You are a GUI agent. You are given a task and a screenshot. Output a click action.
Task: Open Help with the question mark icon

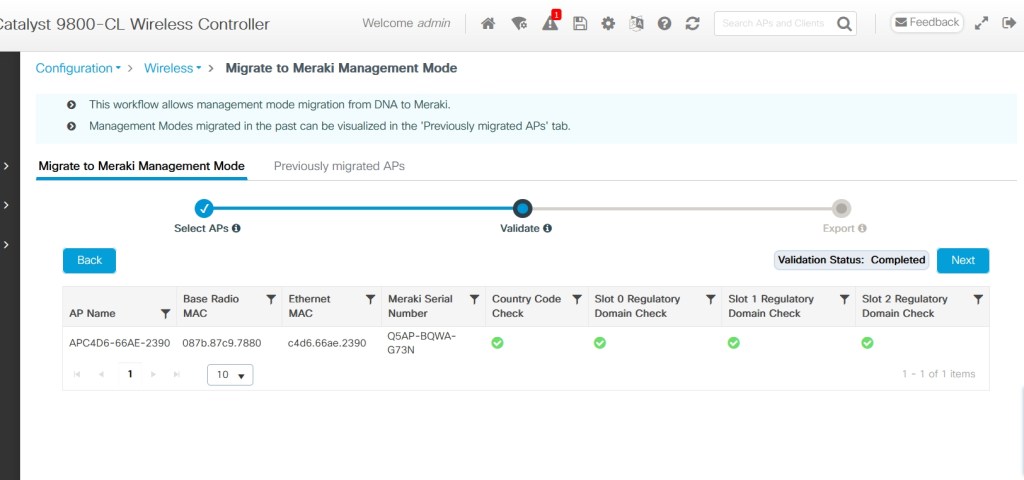664,23
